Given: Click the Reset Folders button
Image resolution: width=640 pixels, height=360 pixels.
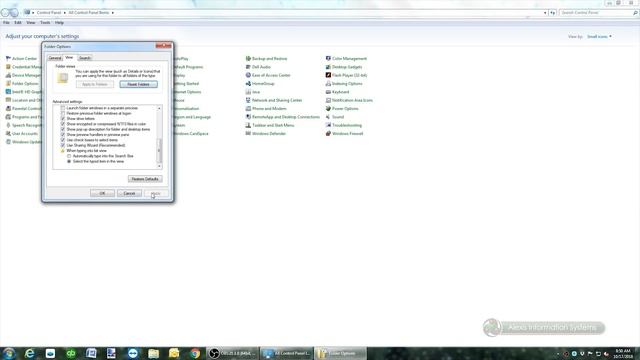Looking at the screenshot, I should (138, 84).
